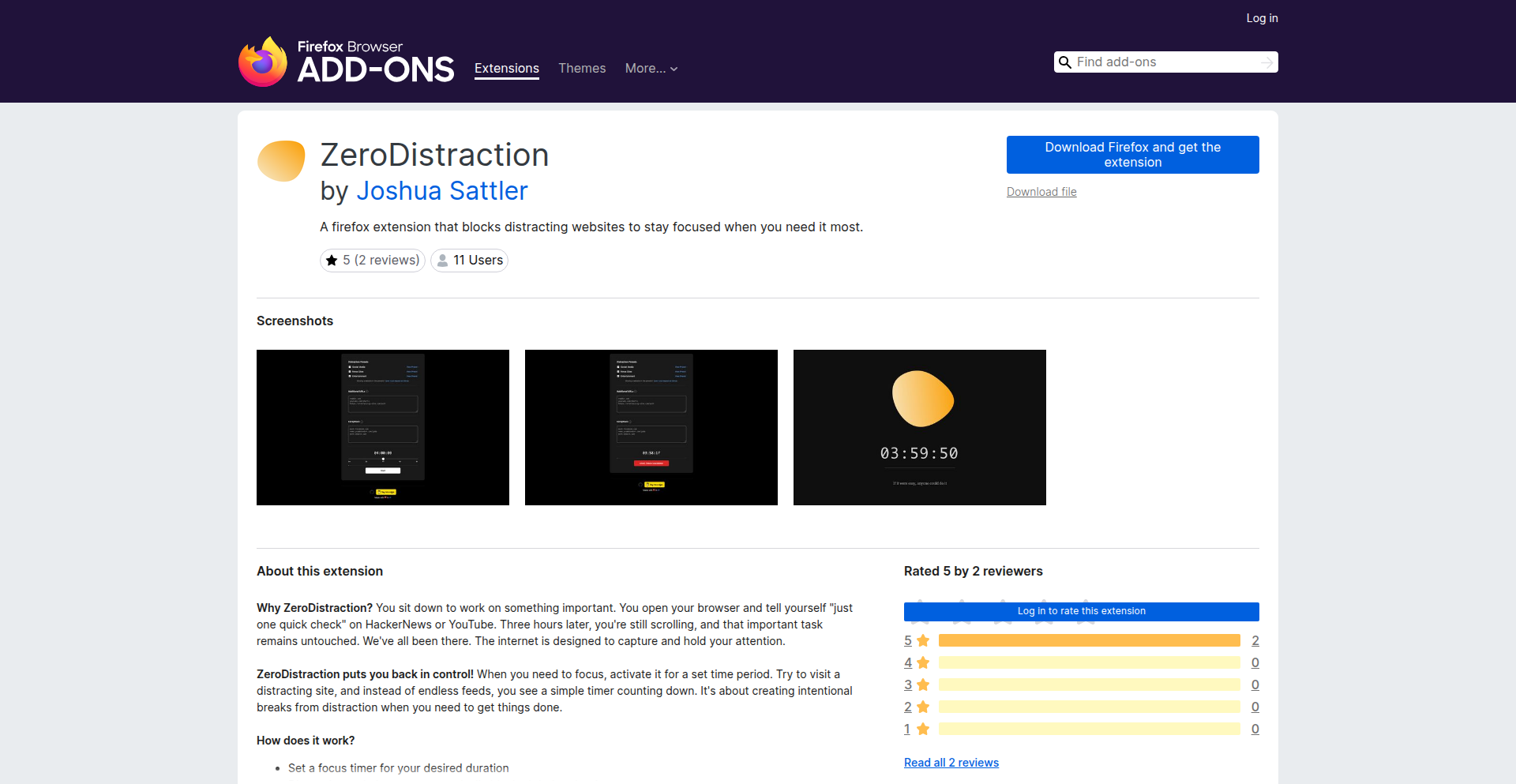Click the 3-star review count "0"
The height and width of the screenshot is (784, 1516).
1255,685
